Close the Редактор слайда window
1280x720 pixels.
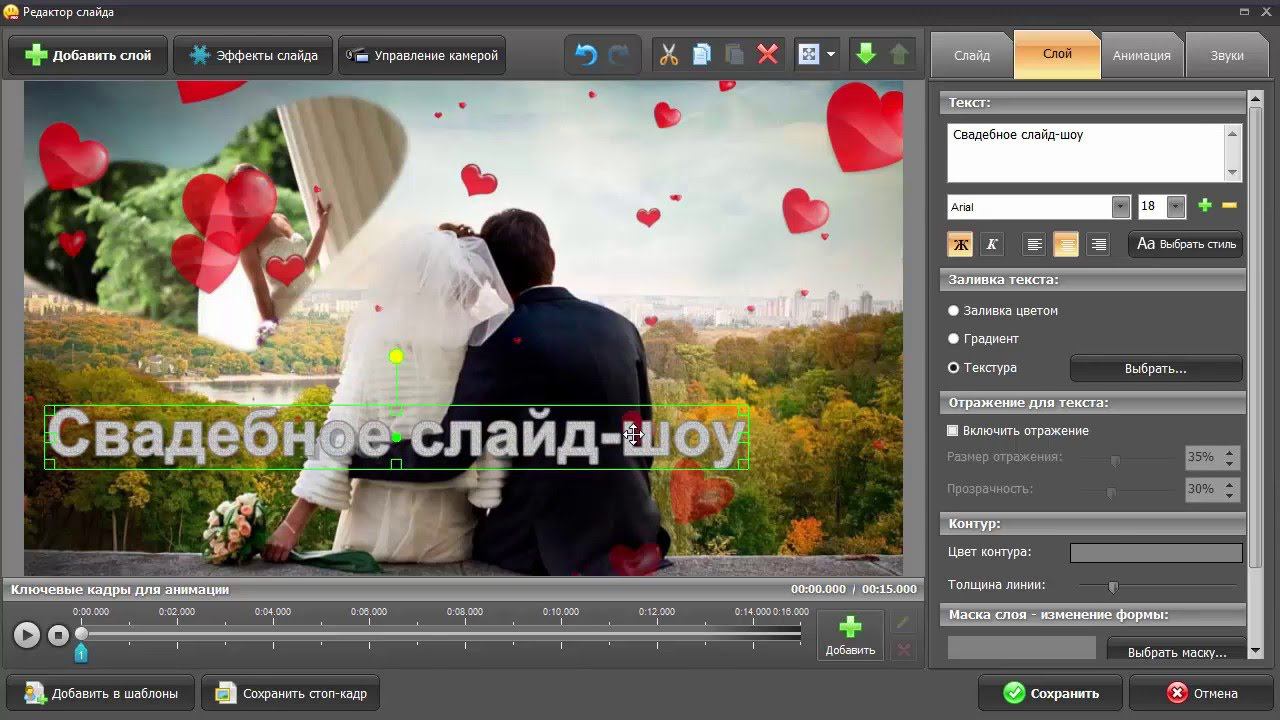point(1267,11)
